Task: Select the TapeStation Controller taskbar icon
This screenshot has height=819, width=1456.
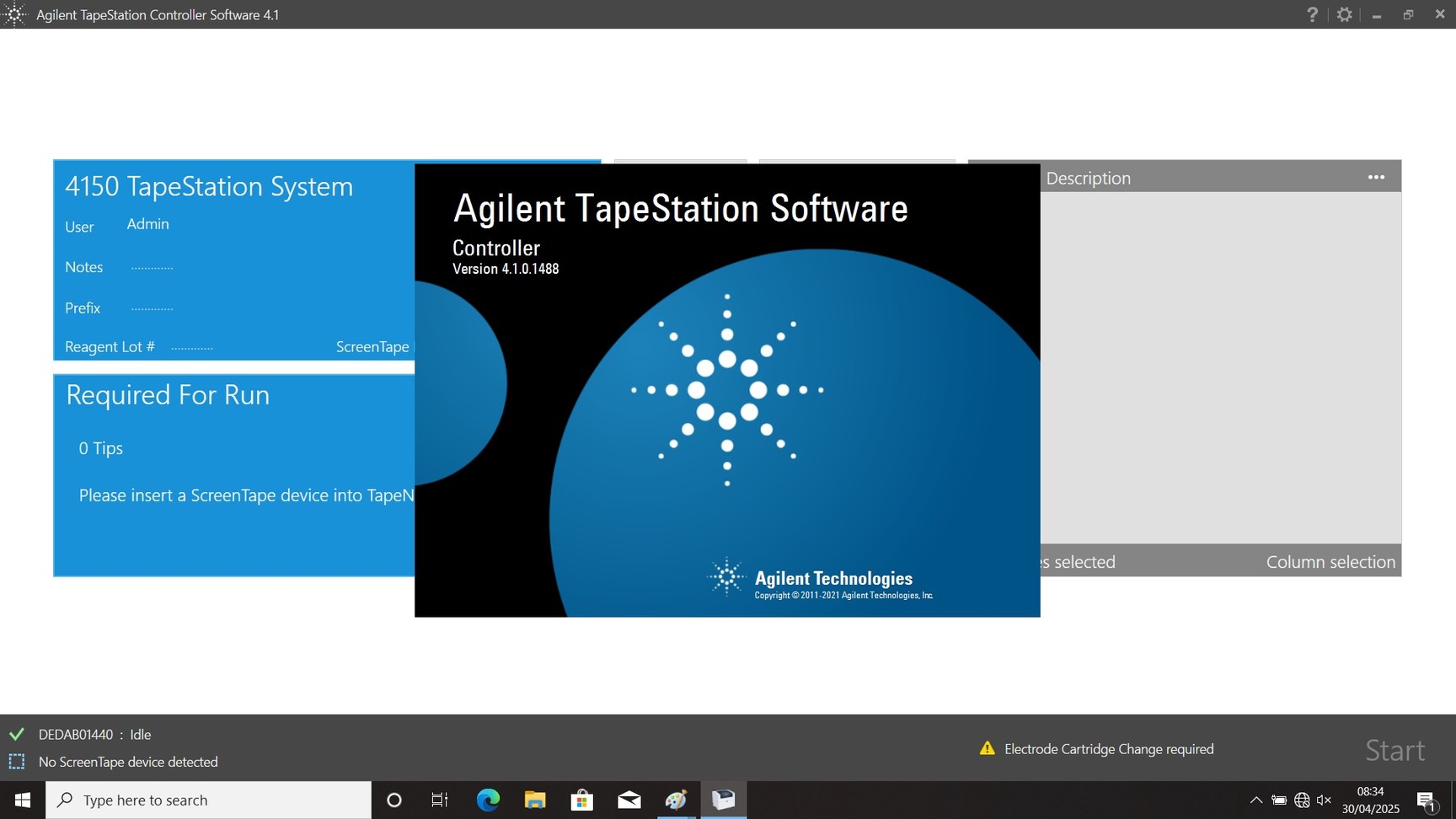Action: pos(724,800)
